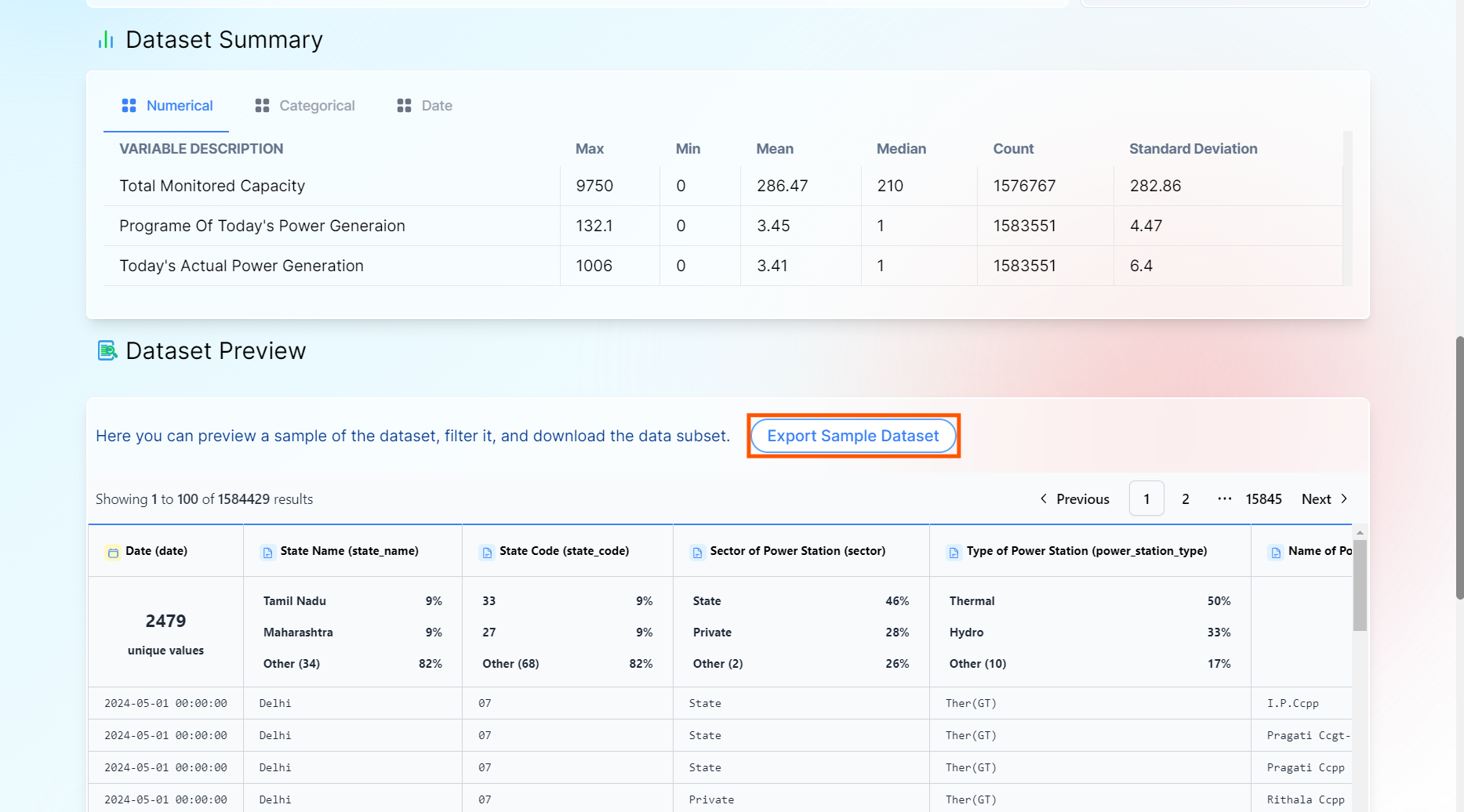This screenshot has height=812, width=1464.
Task: Click the preview table vertical scrollbar thumb
Action: coord(1360,585)
